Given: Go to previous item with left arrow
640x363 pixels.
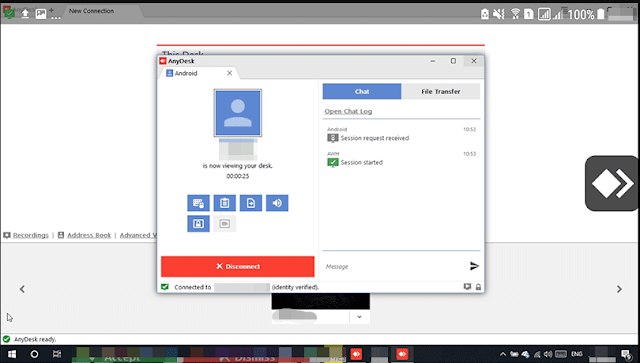Looking at the screenshot, I should (22, 289).
